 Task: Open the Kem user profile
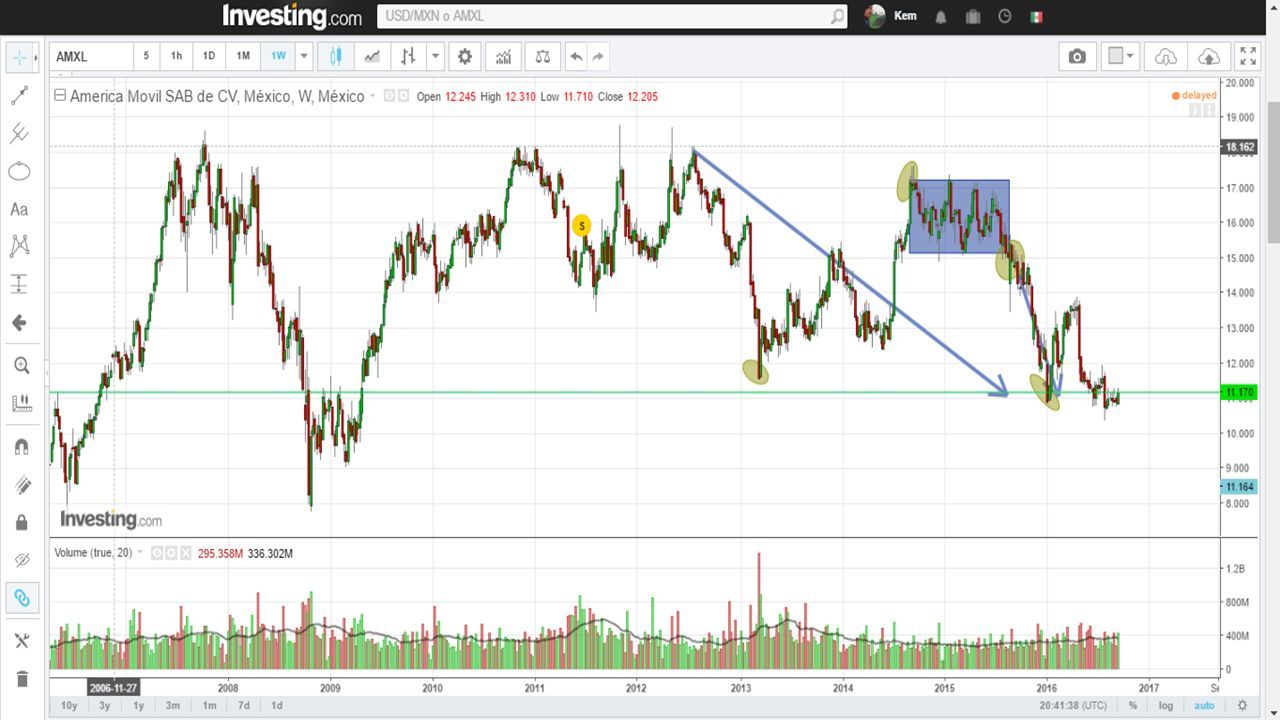click(890, 16)
